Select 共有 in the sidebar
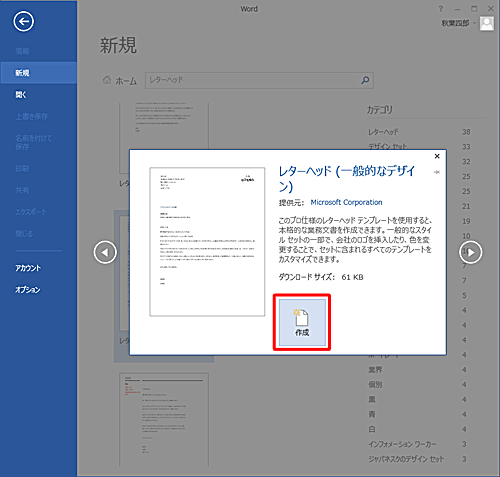Viewport: 500px width, 477px height. (39, 190)
